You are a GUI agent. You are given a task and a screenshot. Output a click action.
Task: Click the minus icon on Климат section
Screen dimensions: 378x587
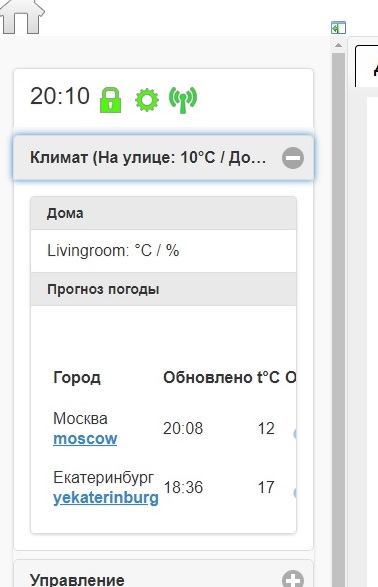click(x=293, y=158)
